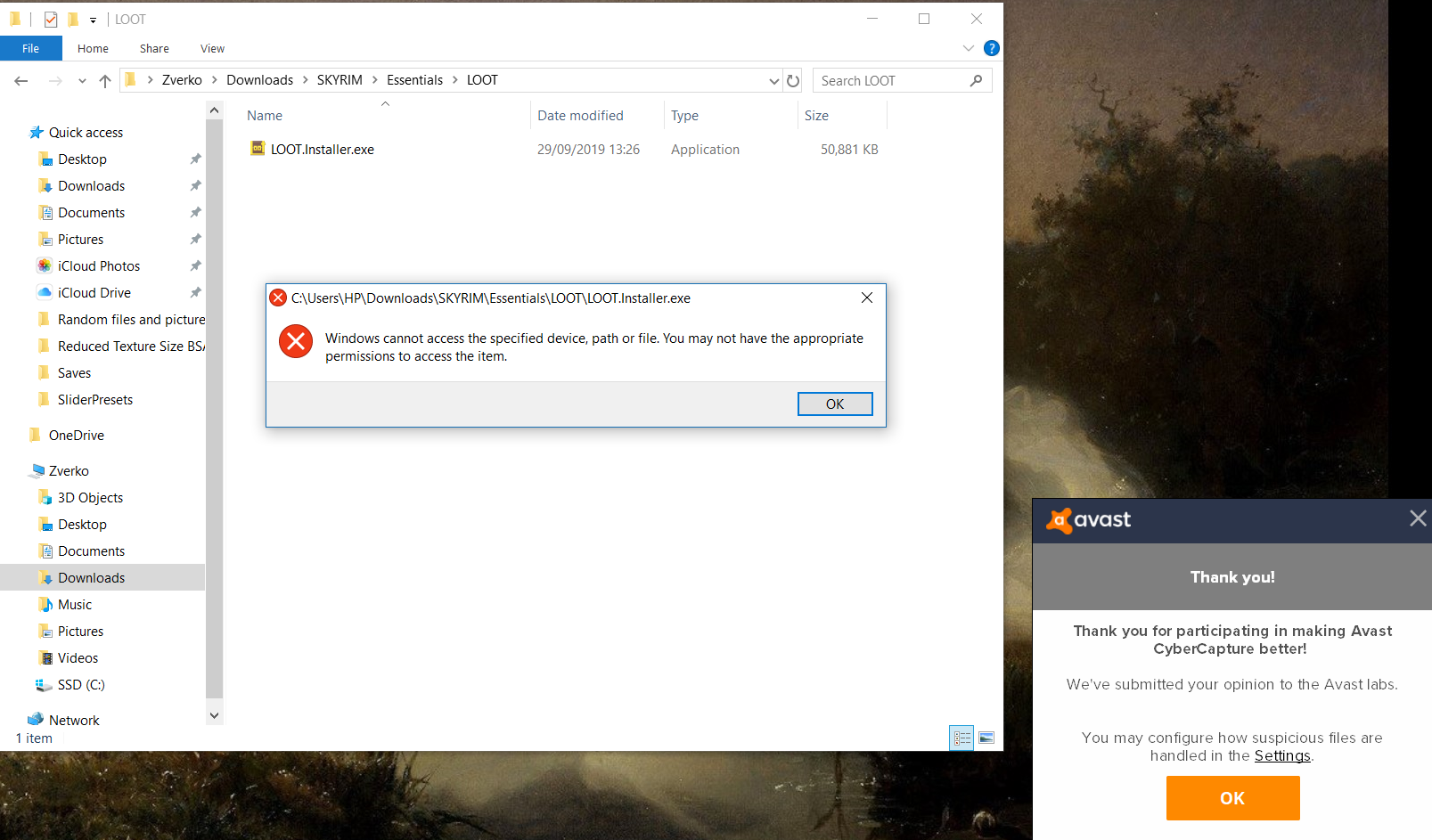The width and height of the screenshot is (1432, 840).
Task: Open the address bar history dropdown
Action: (773, 81)
